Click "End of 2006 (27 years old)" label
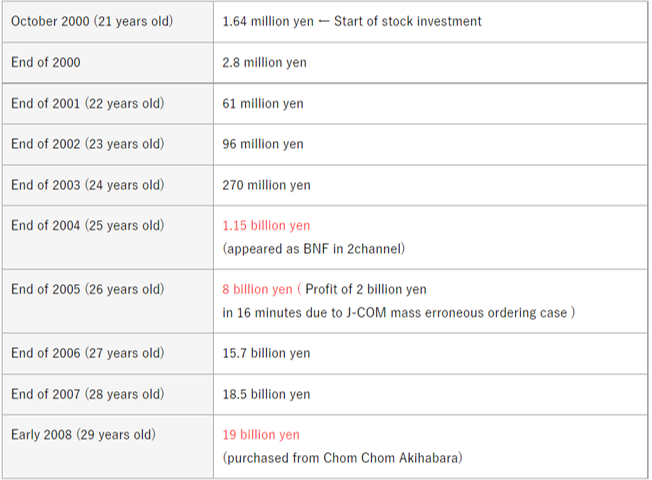The image size is (652, 480). [88, 353]
